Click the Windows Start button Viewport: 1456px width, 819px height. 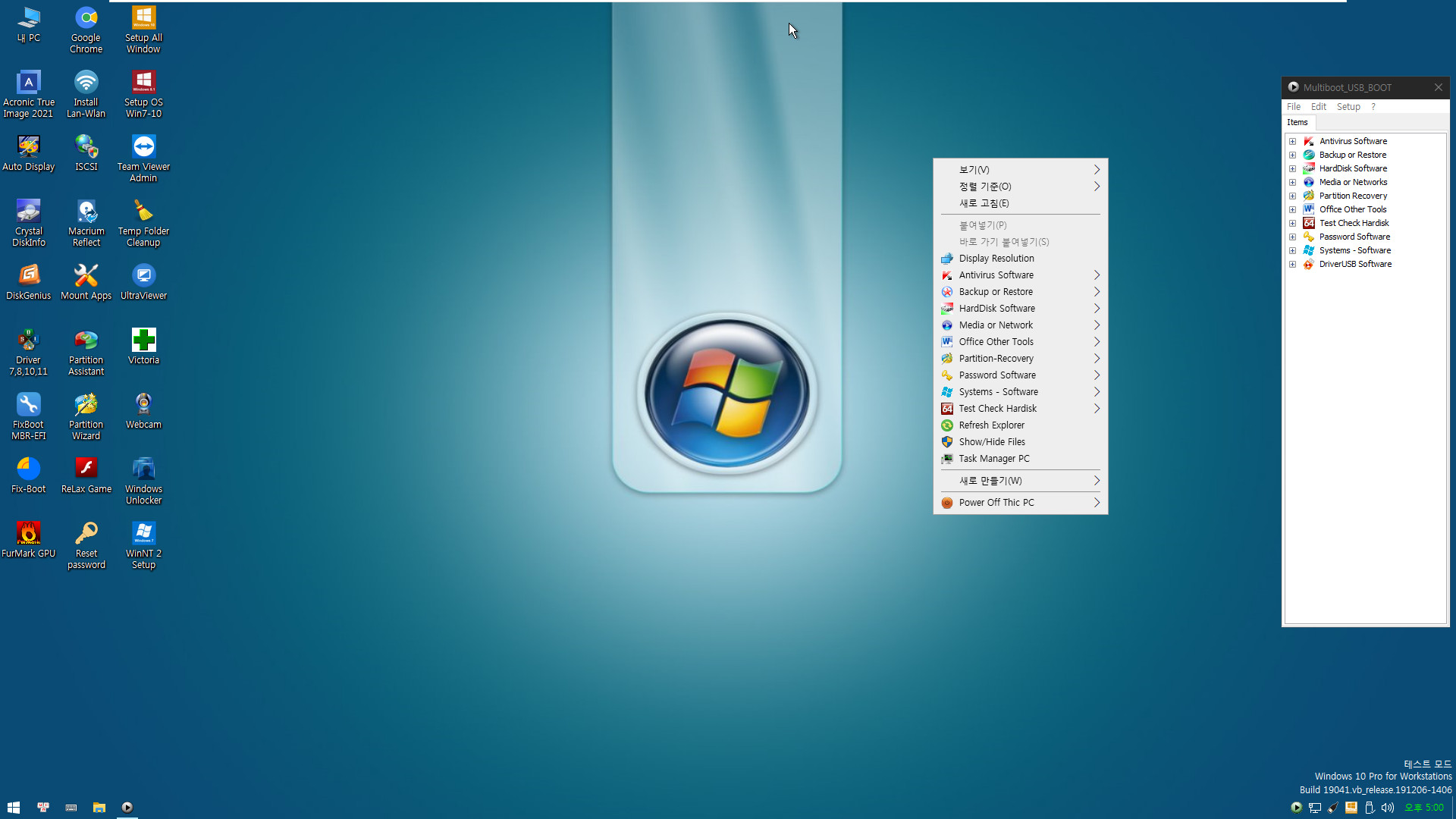[x=14, y=808]
